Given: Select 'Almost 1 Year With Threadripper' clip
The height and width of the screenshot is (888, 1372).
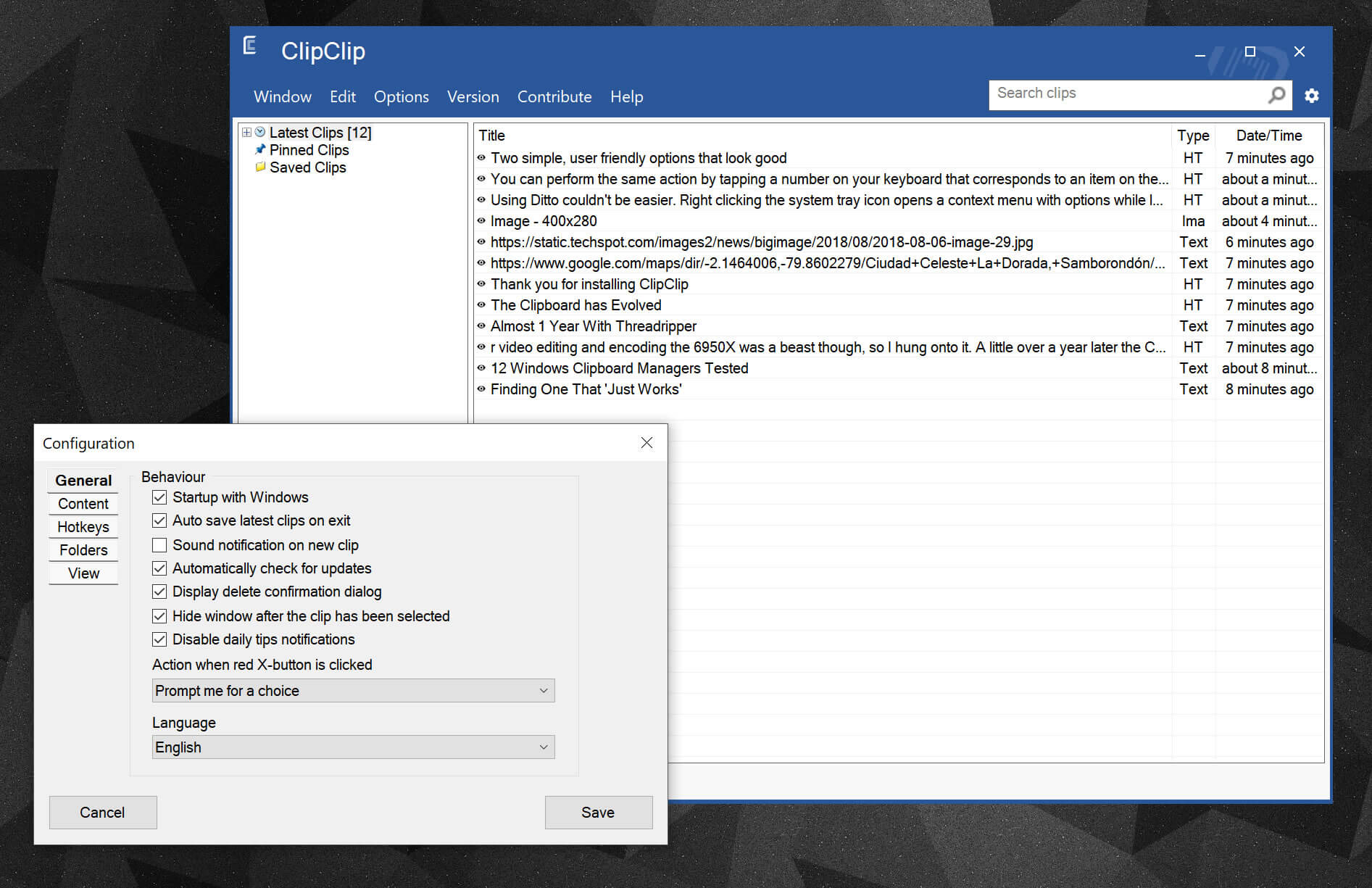Looking at the screenshot, I should [594, 326].
